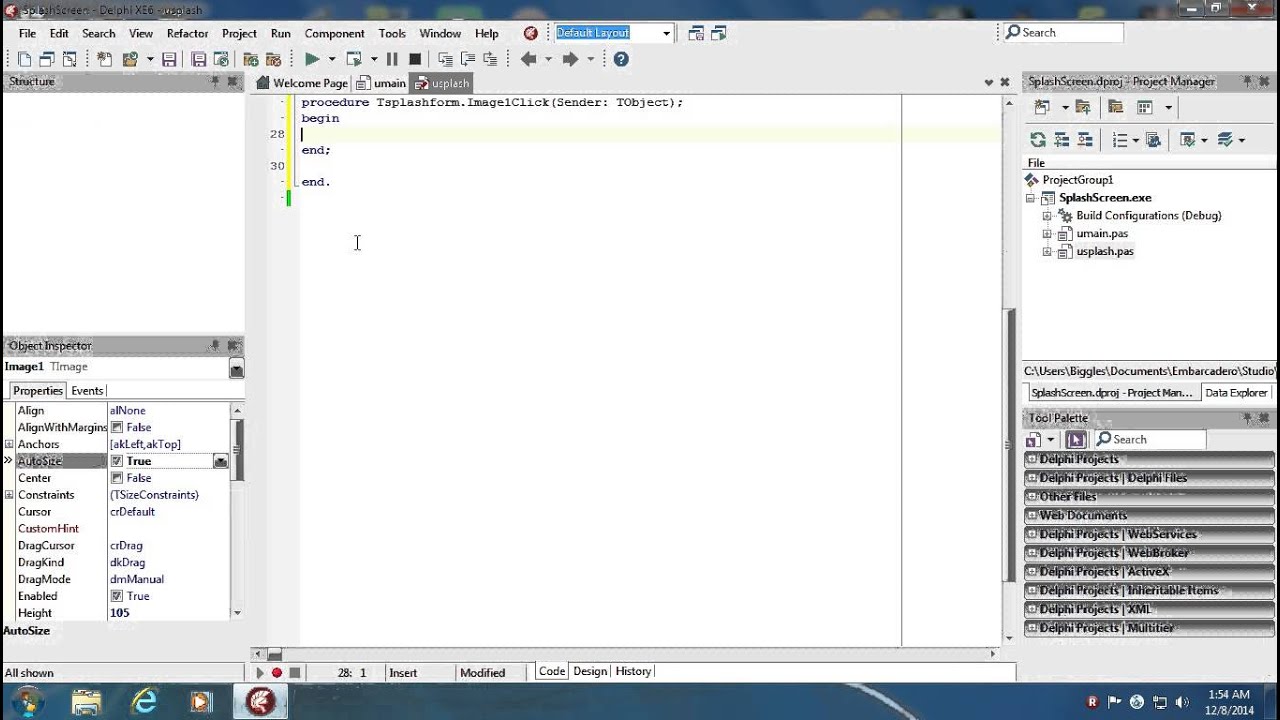Collapse the SplashScreen.exe tree node

(1031, 198)
